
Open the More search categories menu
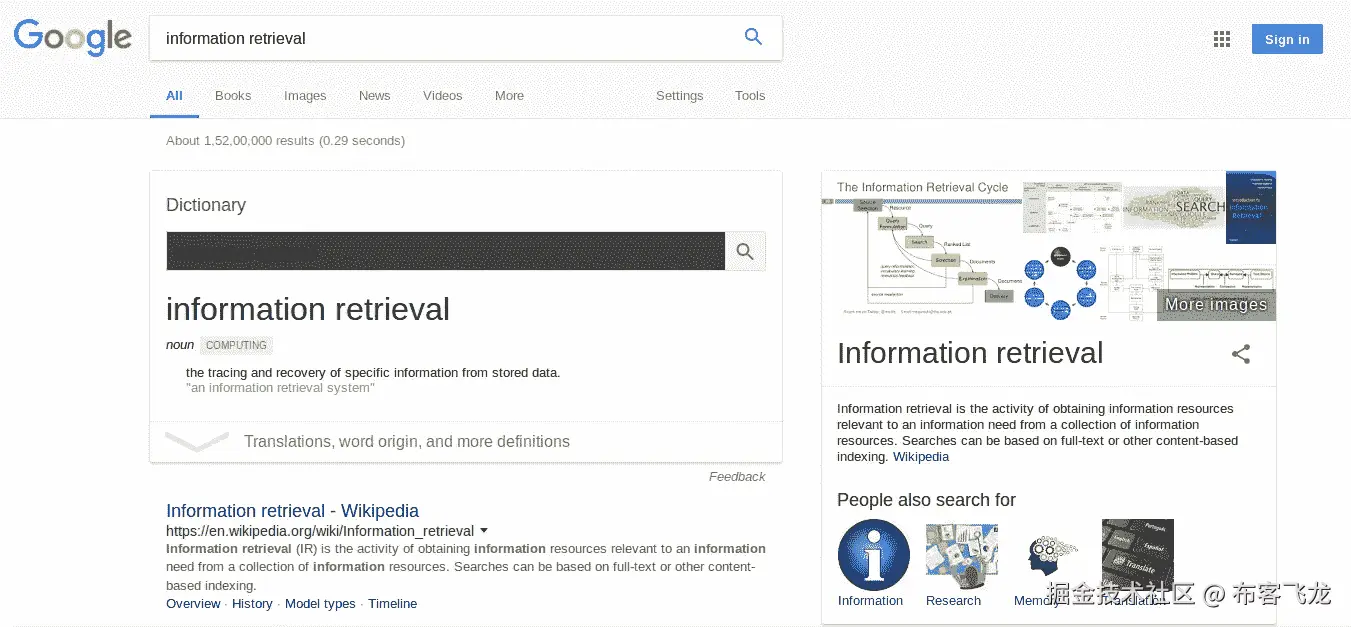pyautogui.click(x=509, y=96)
